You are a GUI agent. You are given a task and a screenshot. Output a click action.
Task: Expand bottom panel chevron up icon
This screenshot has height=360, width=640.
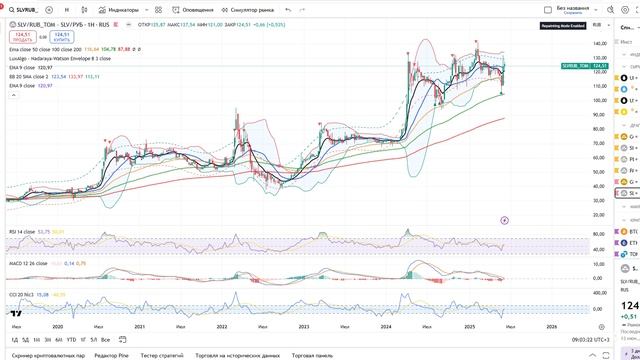pyautogui.click(x=593, y=356)
